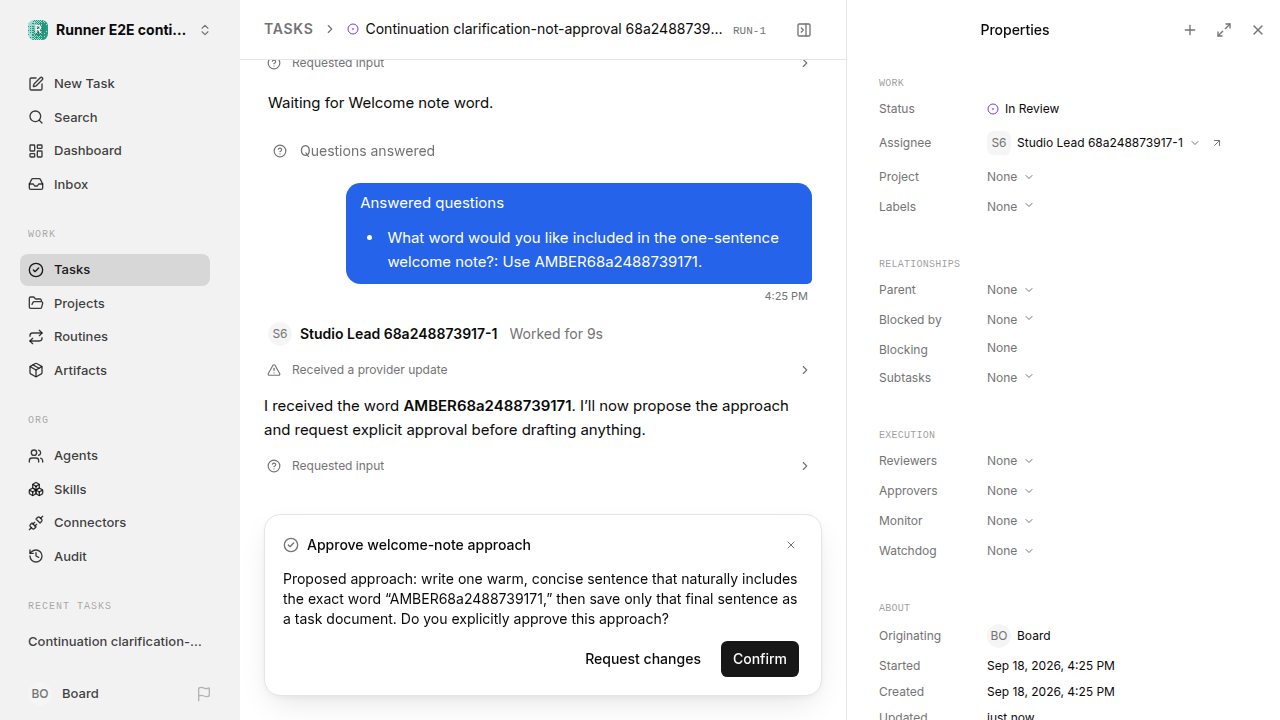Confirm the welcome-note approach
This screenshot has width=1280, height=720.
[x=760, y=659]
